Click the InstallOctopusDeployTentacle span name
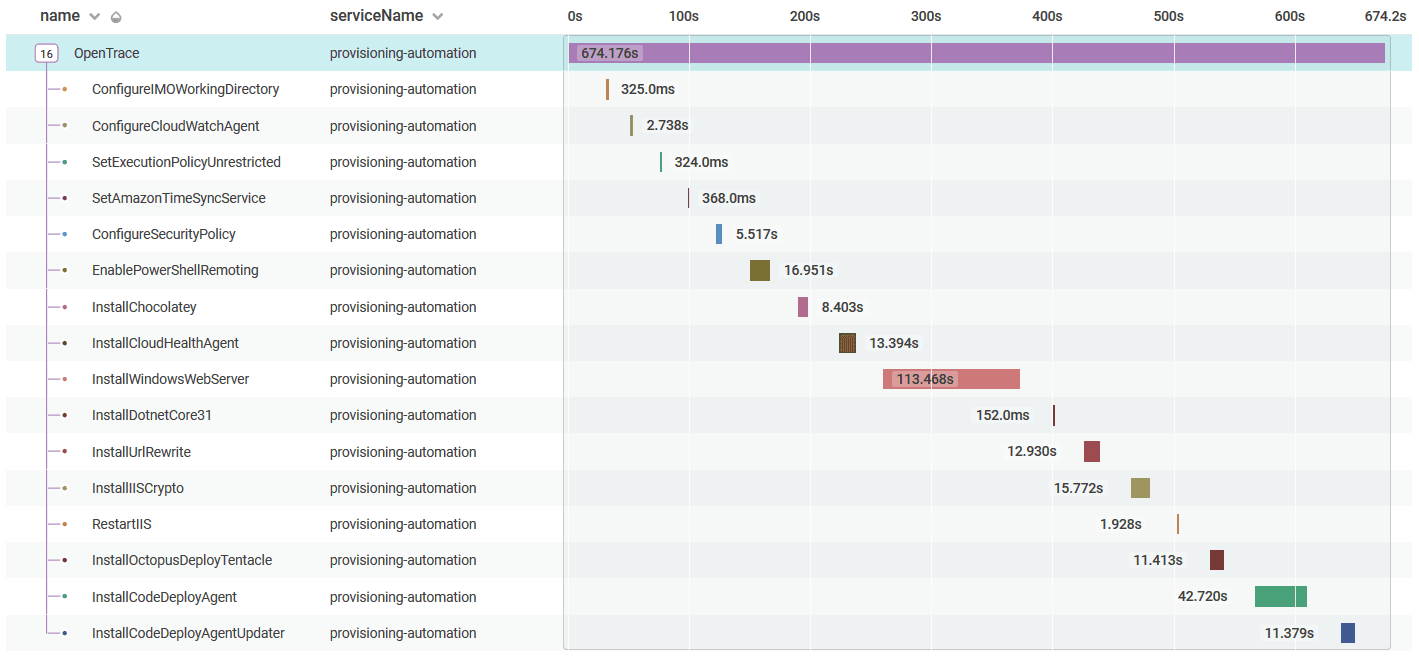Image resolution: width=1419 pixels, height=659 pixels. (x=181, y=560)
